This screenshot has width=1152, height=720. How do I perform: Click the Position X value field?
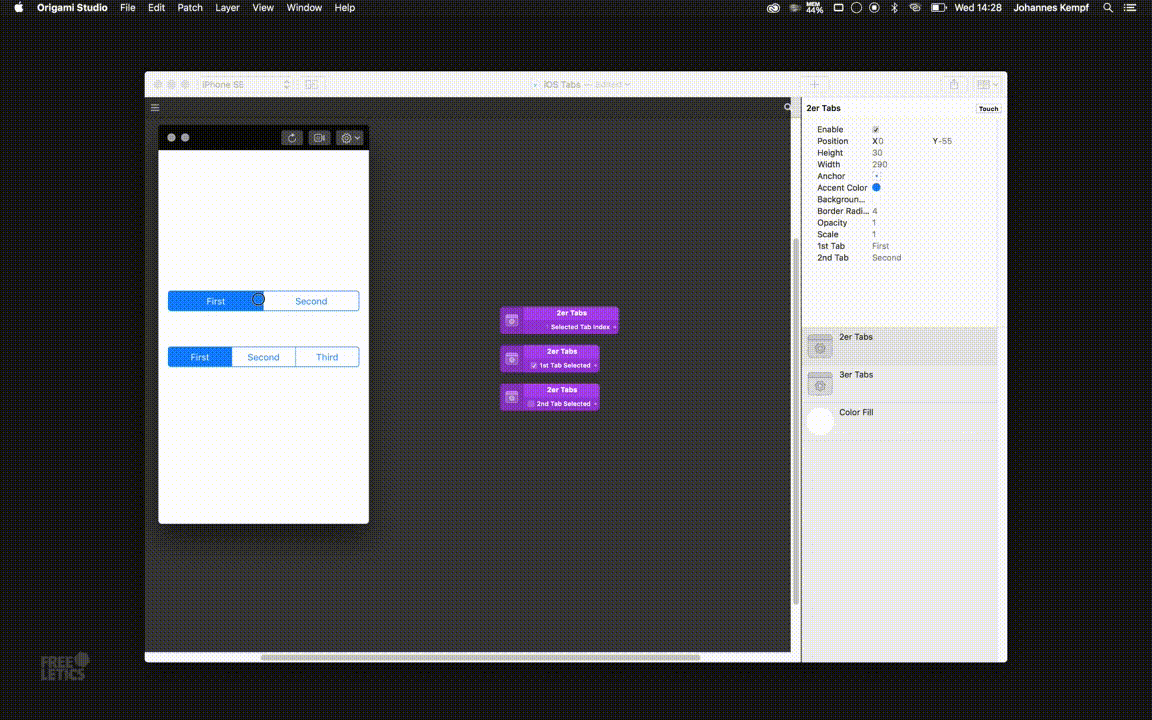coord(881,141)
